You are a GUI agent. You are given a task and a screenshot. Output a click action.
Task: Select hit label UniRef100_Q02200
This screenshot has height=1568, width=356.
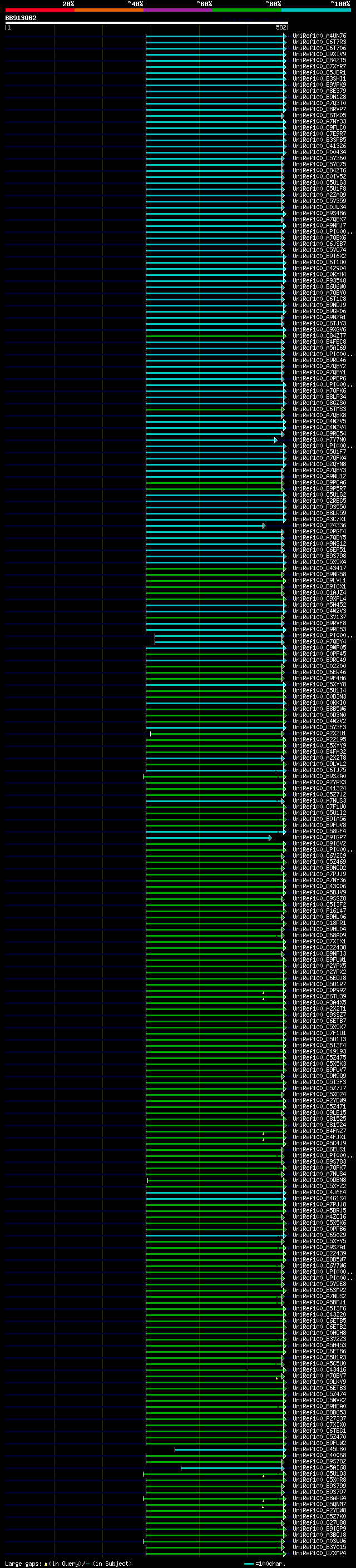coord(319,666)
